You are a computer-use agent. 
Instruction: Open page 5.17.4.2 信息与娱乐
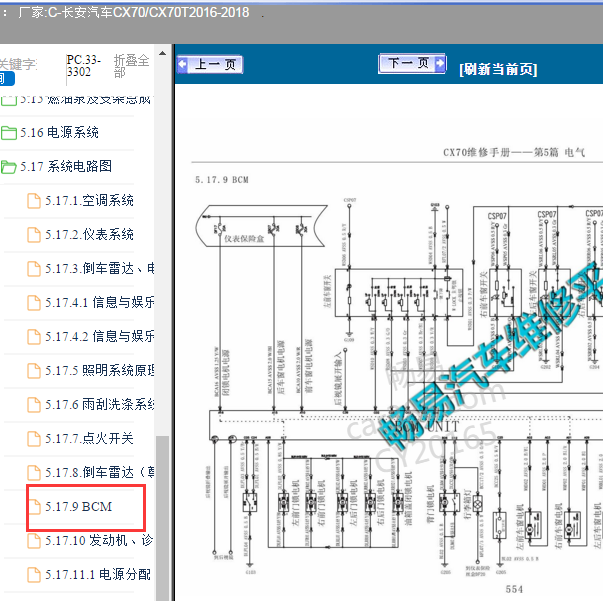coord(100,336)
